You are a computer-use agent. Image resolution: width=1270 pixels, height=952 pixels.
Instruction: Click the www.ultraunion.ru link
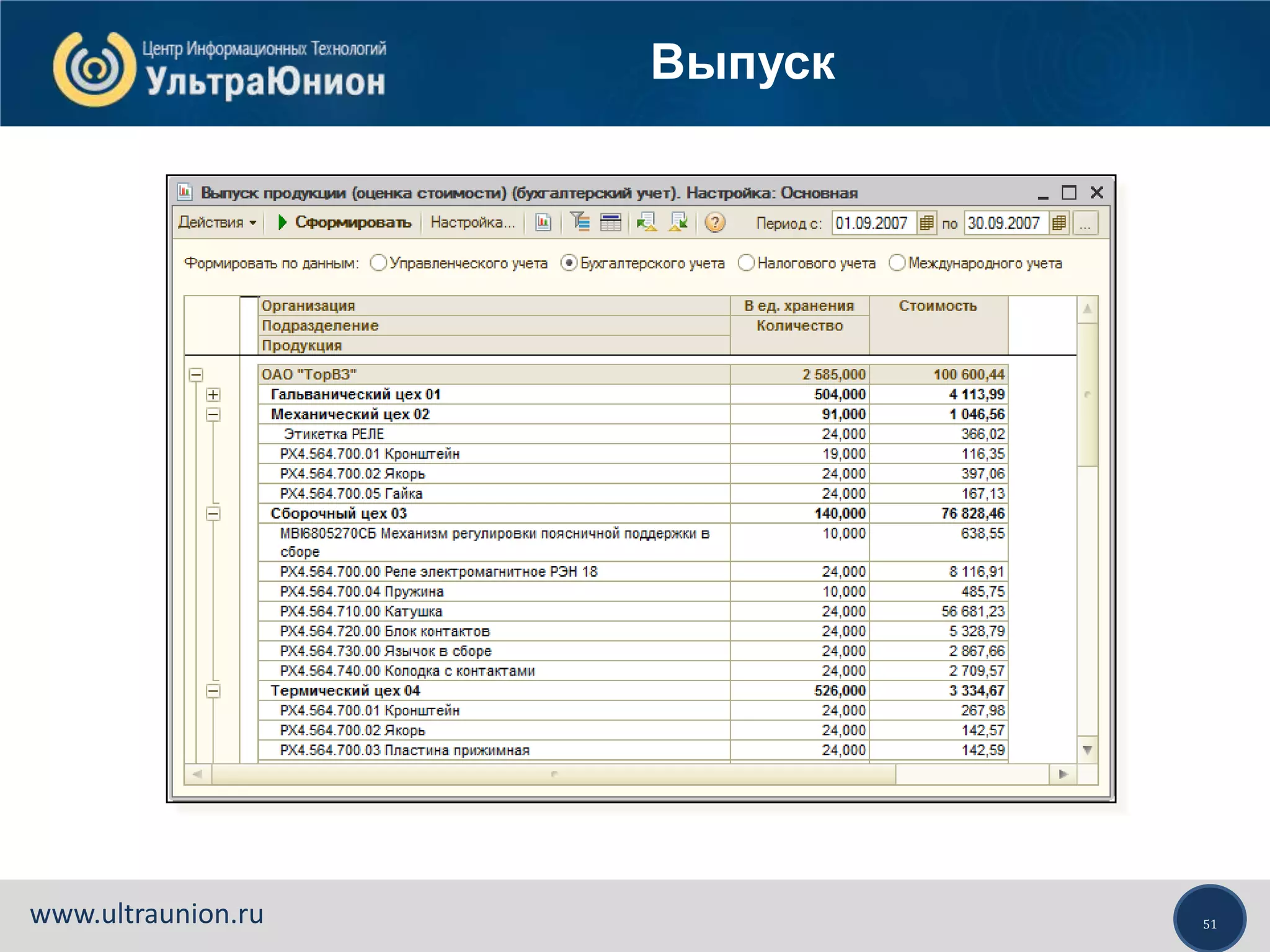[147, 914]
